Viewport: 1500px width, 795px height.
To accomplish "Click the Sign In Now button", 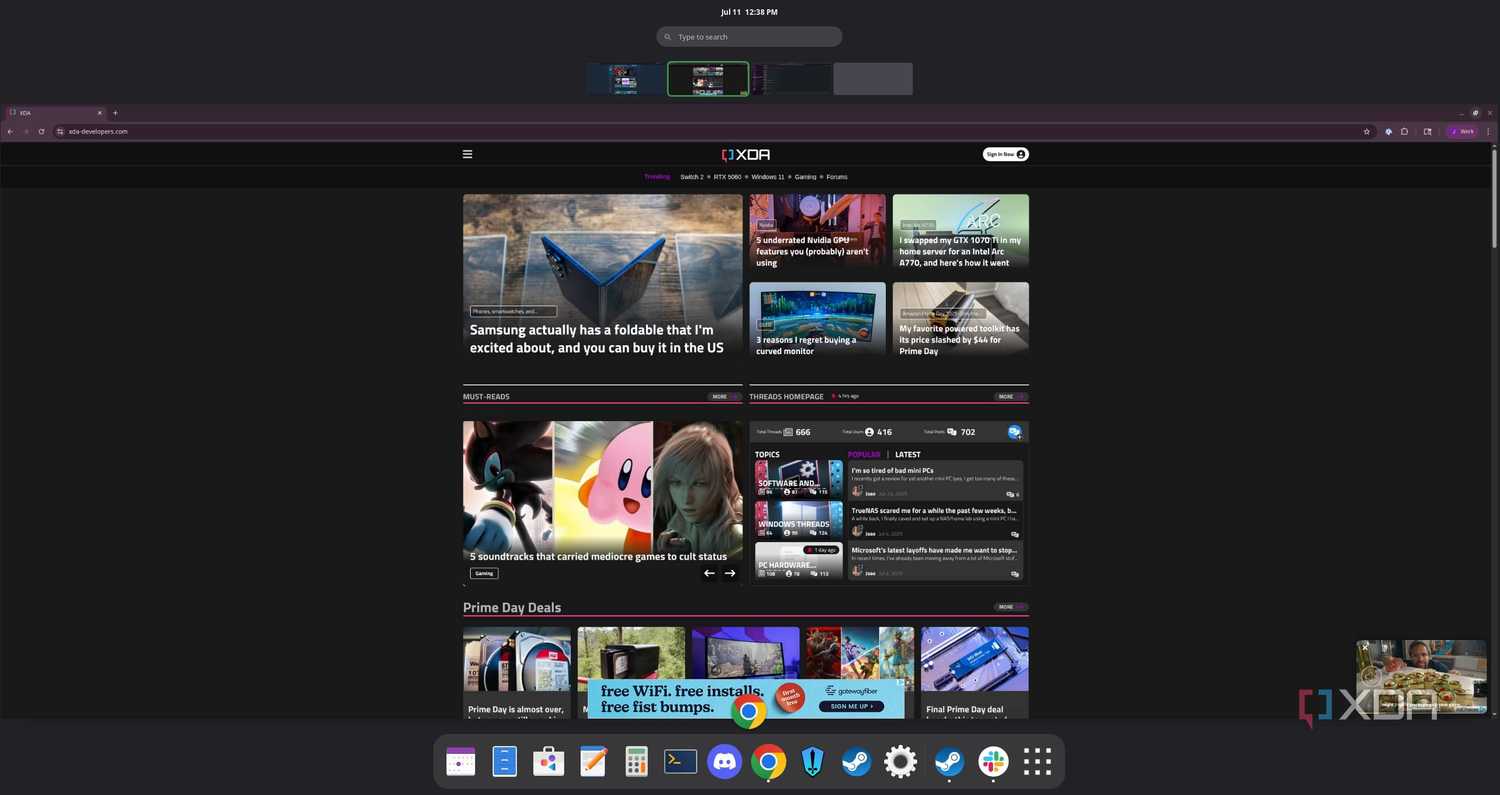I will coord(1005,154).
